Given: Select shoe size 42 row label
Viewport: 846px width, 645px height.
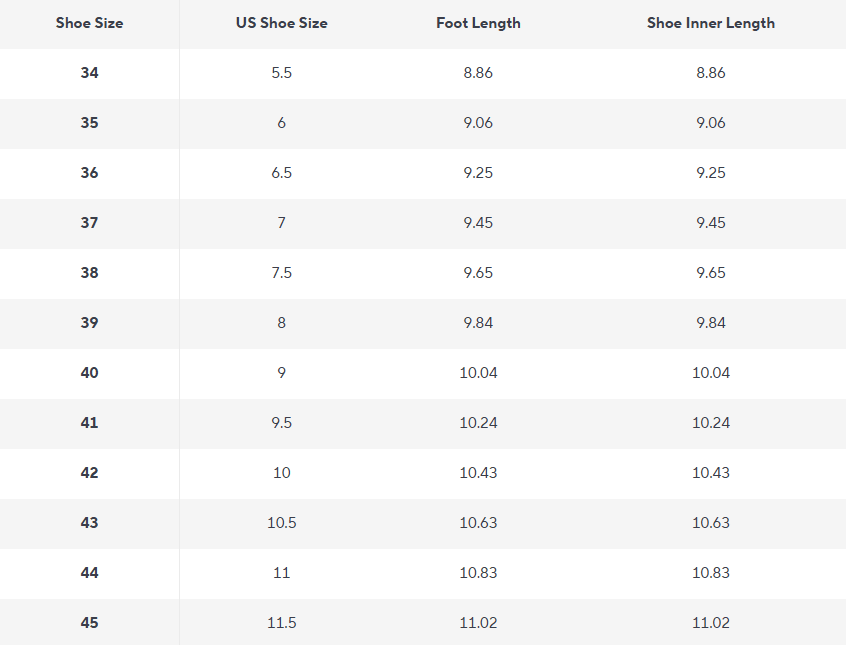Looking at the screenshot, I should point(90,473).
